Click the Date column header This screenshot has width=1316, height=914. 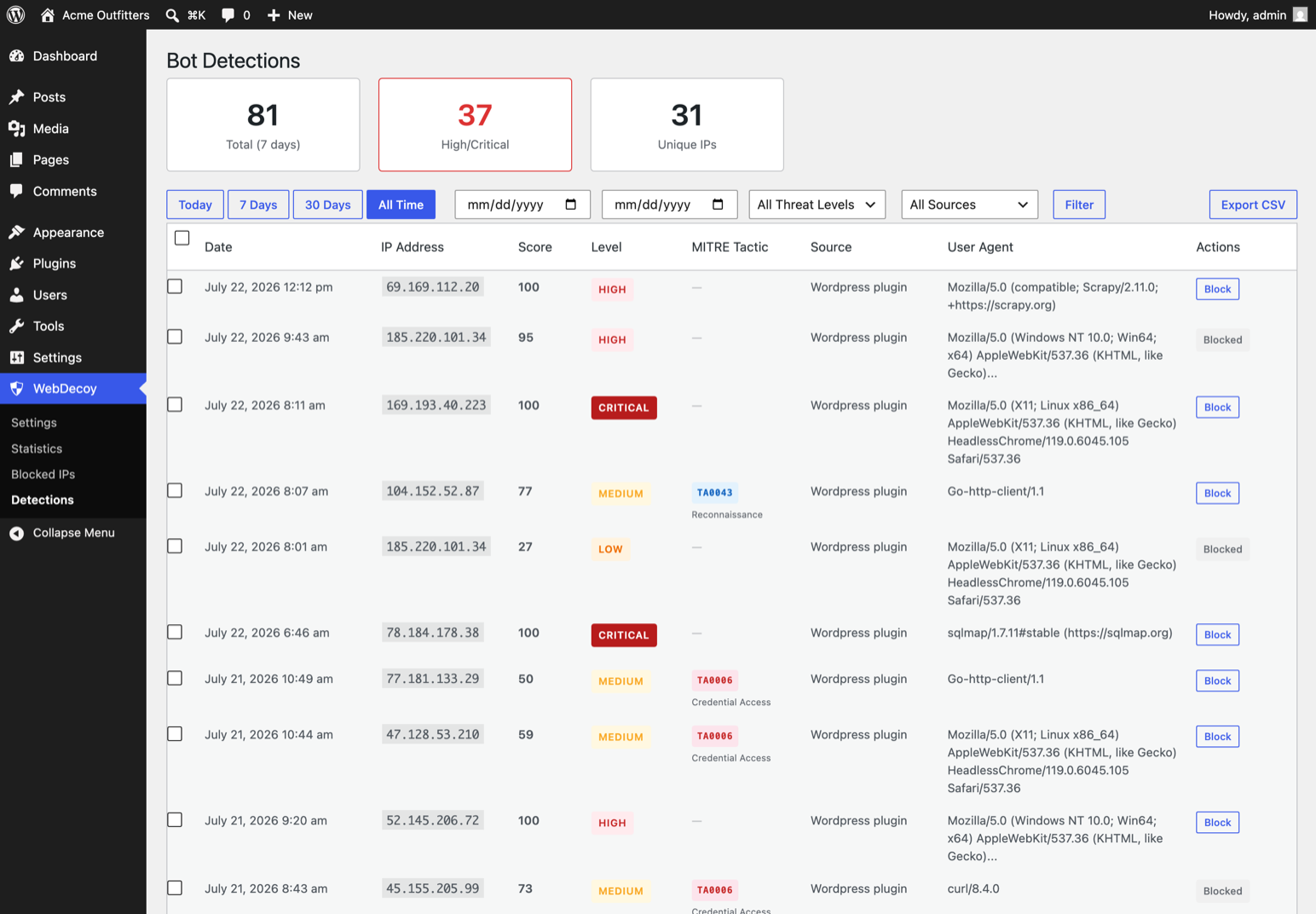tap(218, 247)
